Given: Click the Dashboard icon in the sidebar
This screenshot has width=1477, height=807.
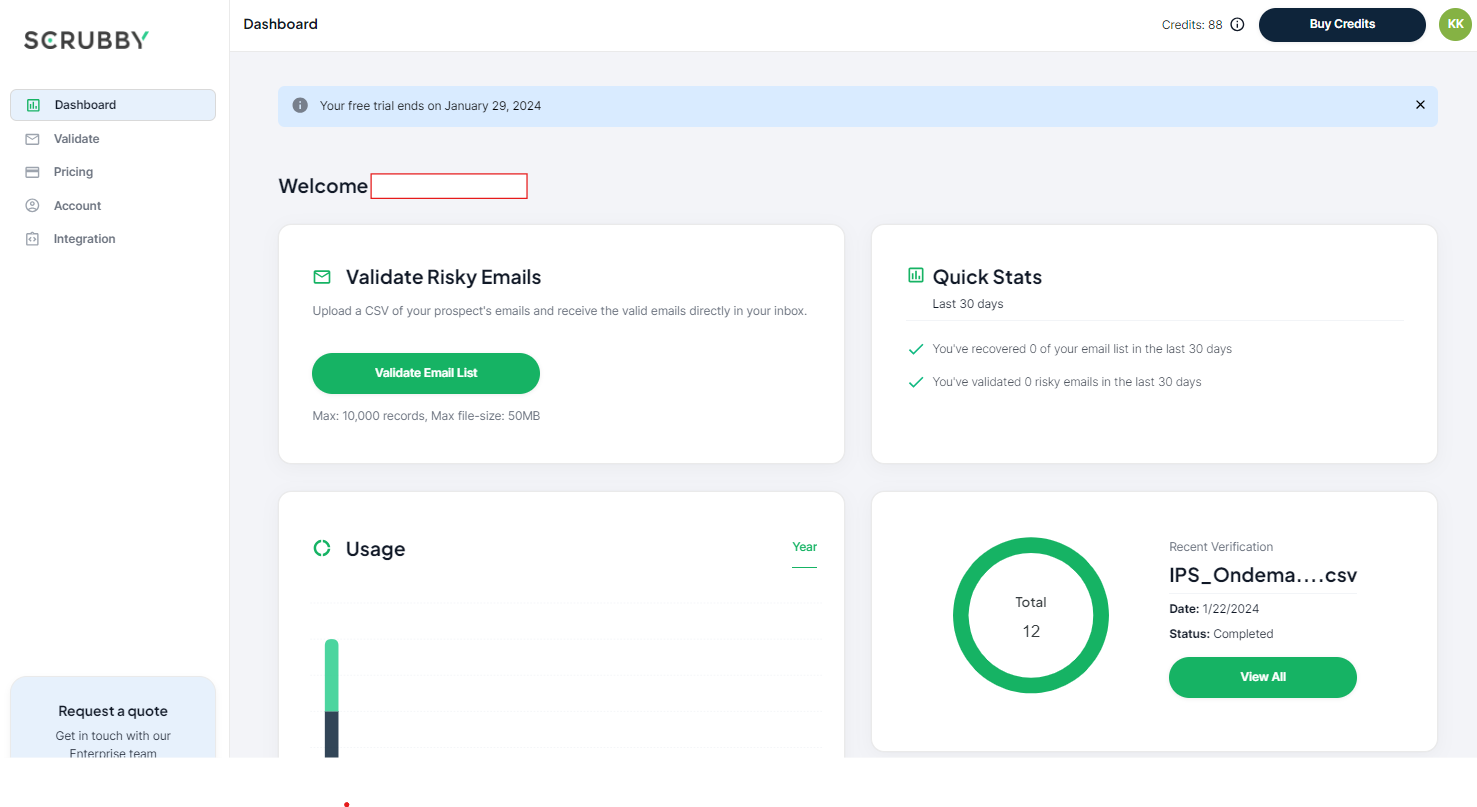Looking at the screenshot, I should point(31,104).
